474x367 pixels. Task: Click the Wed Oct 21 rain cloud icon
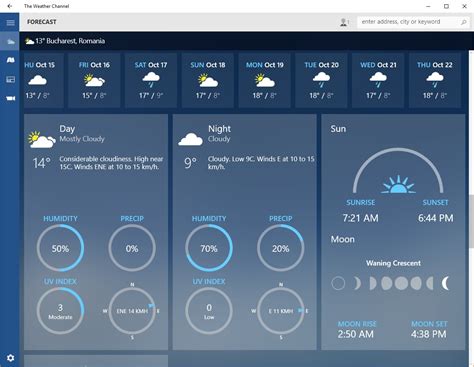[x=378, y=80]
